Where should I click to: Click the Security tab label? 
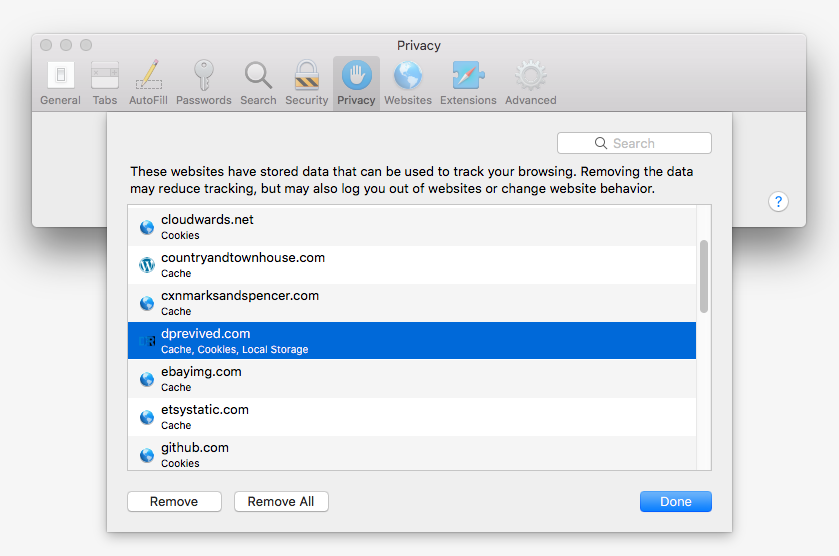pyautogui.click(x=307, y=100)
